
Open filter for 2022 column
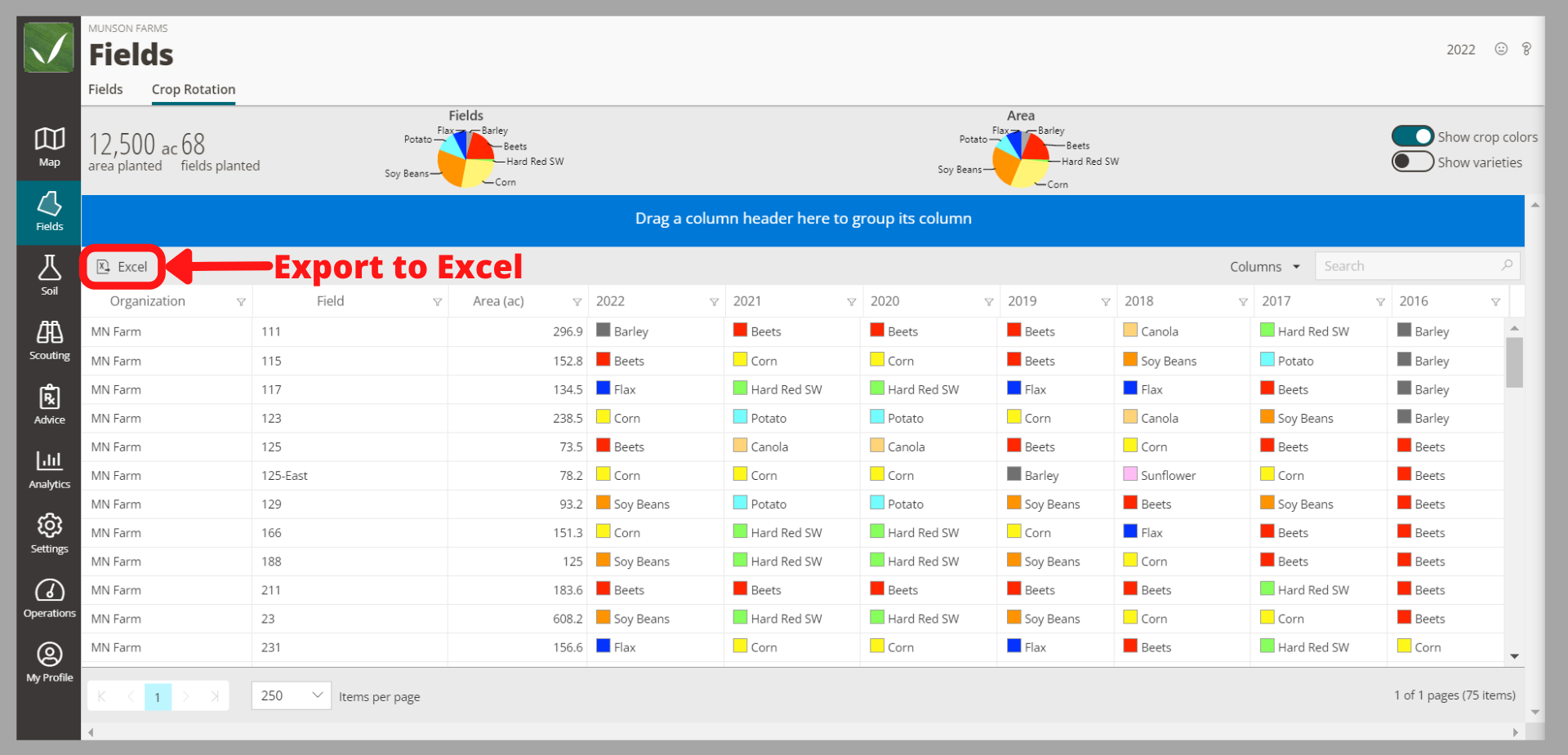[714, 302]
